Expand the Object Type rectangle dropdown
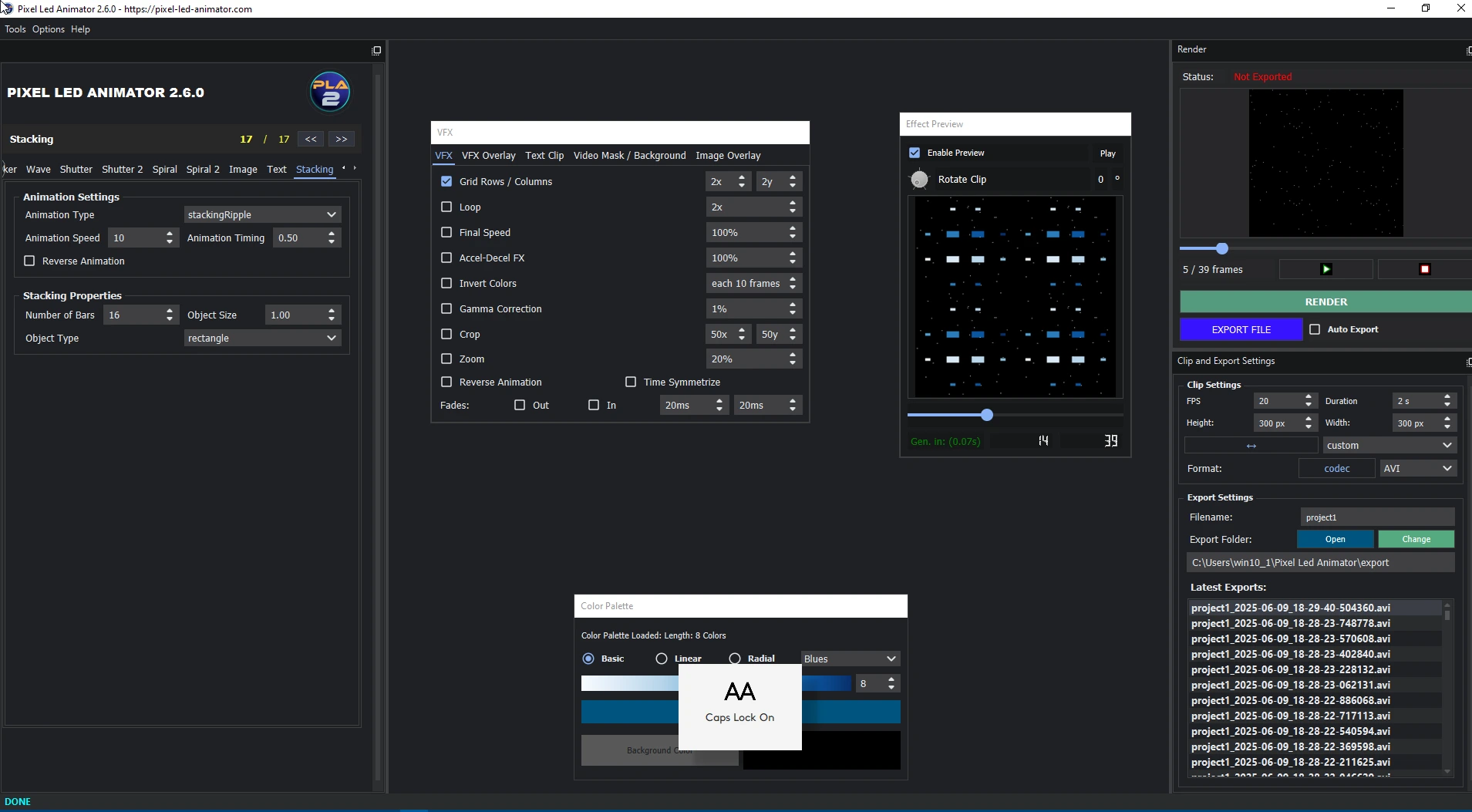Screen dimensions: 1472x812 262,339
